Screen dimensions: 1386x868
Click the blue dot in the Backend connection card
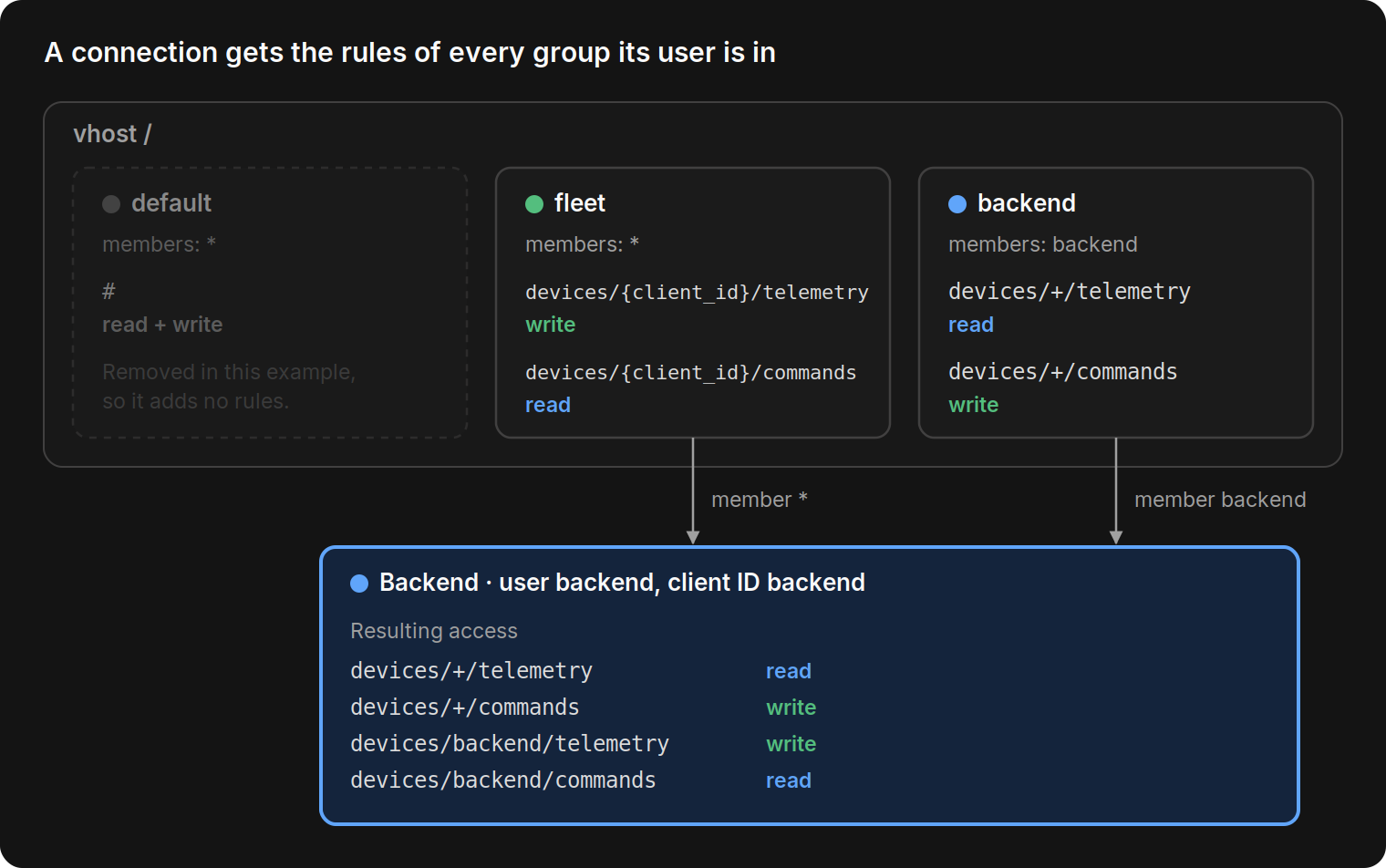click(x=359, y=584)
